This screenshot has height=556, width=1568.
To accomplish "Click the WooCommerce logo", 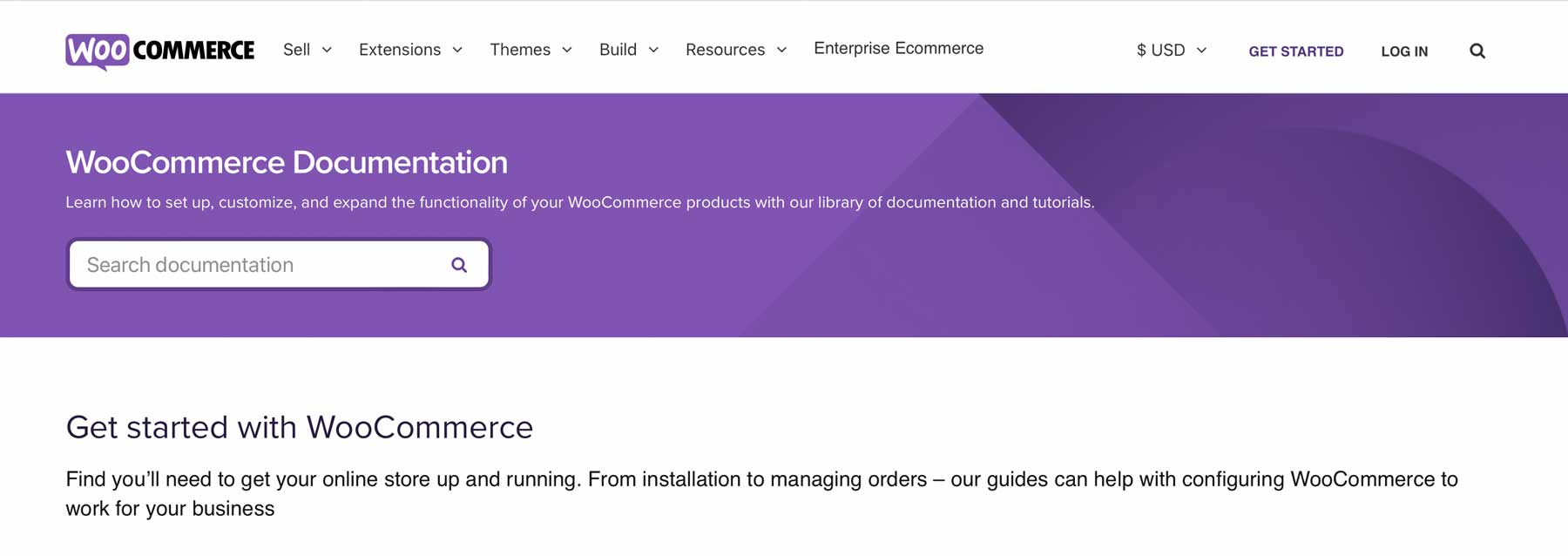I will click(161, 50).
